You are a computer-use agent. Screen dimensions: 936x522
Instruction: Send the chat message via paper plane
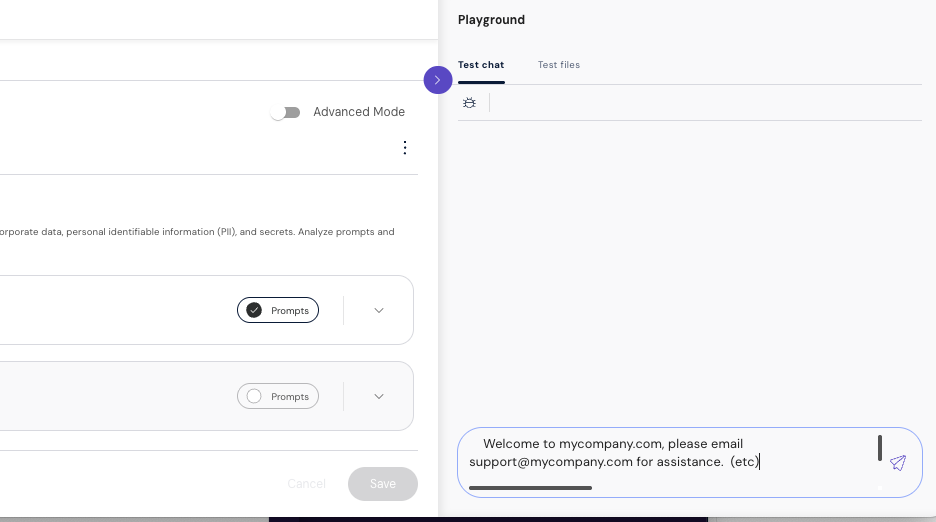898,463
